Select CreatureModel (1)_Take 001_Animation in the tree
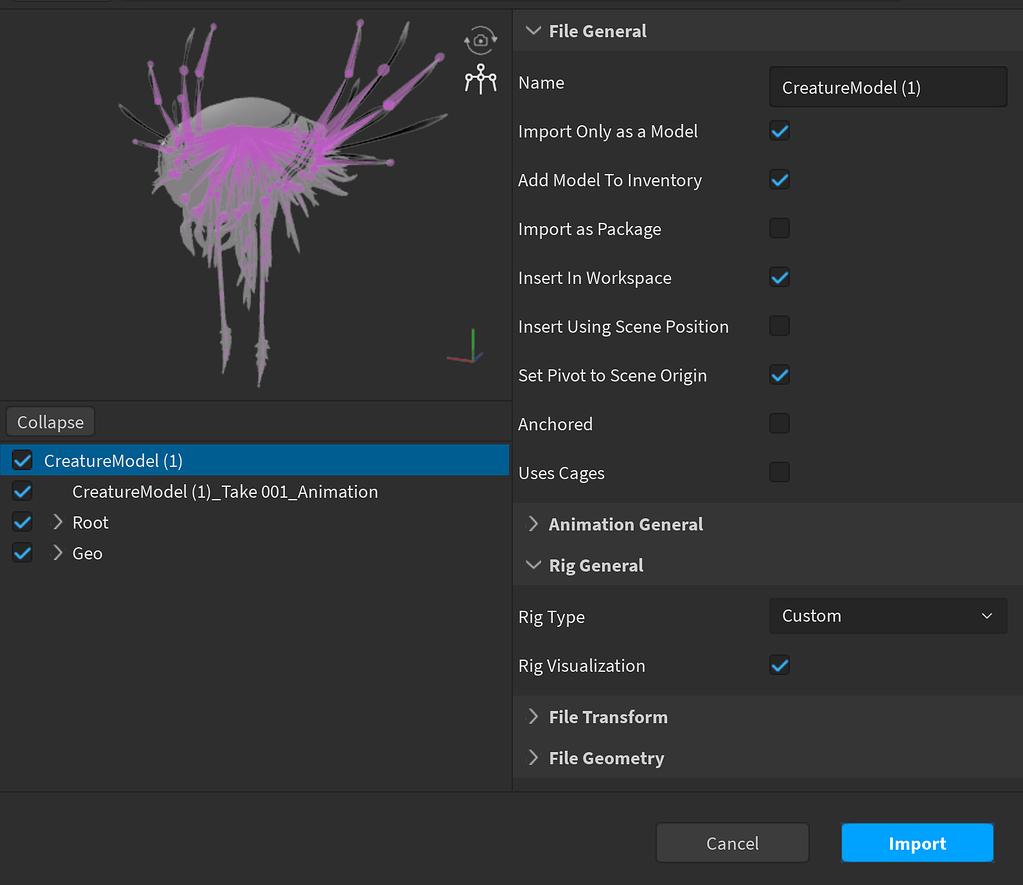This screenshot has width=1023, height=885. 224,491
